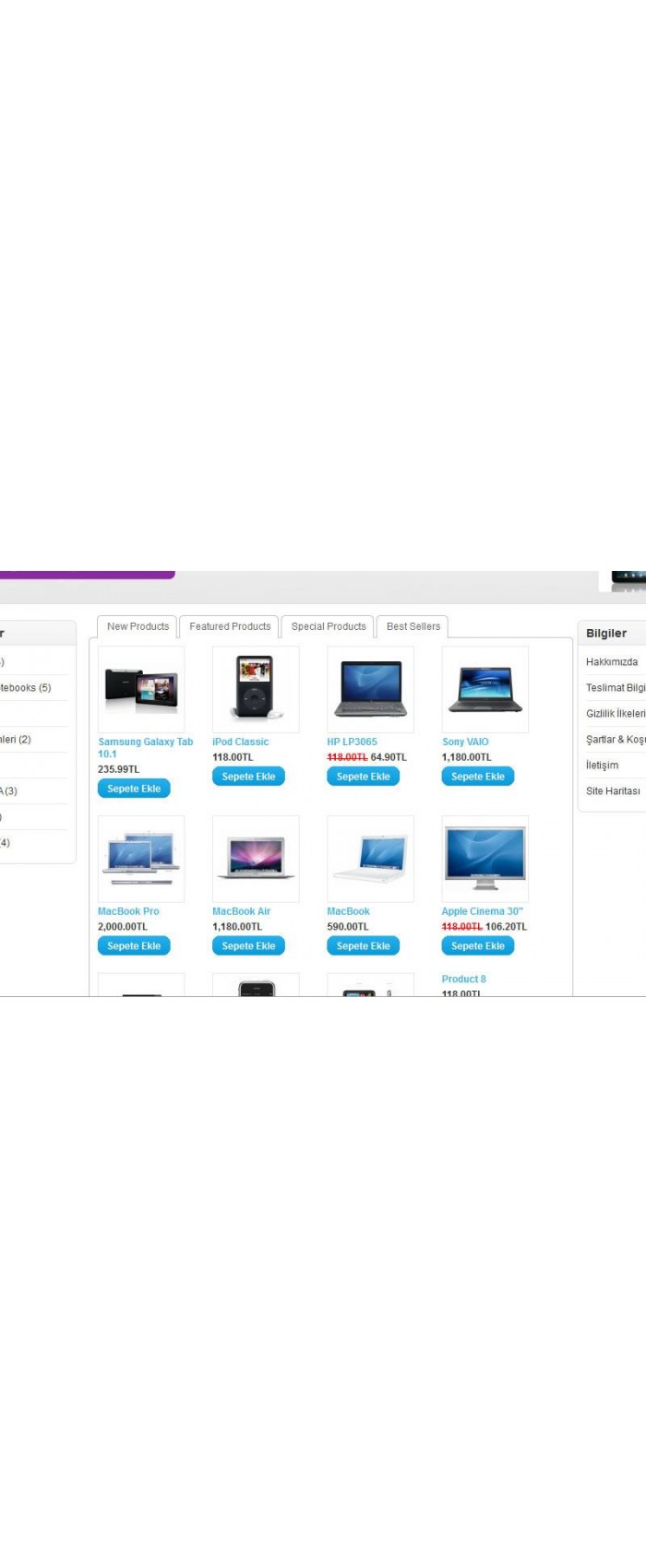This screenshot has width=646, height=1568.
Task: Click the 590.00TL price text
Action: click(x=348, y=927)
